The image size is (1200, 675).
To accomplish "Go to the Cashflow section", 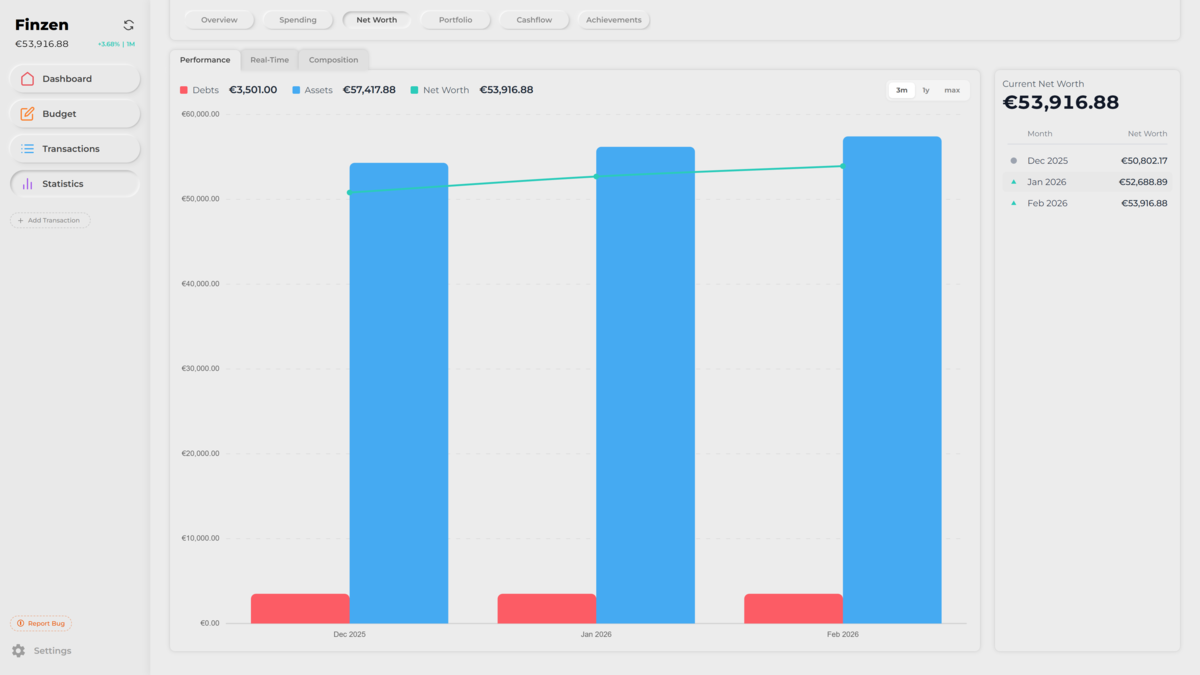I will coord(534,20).
